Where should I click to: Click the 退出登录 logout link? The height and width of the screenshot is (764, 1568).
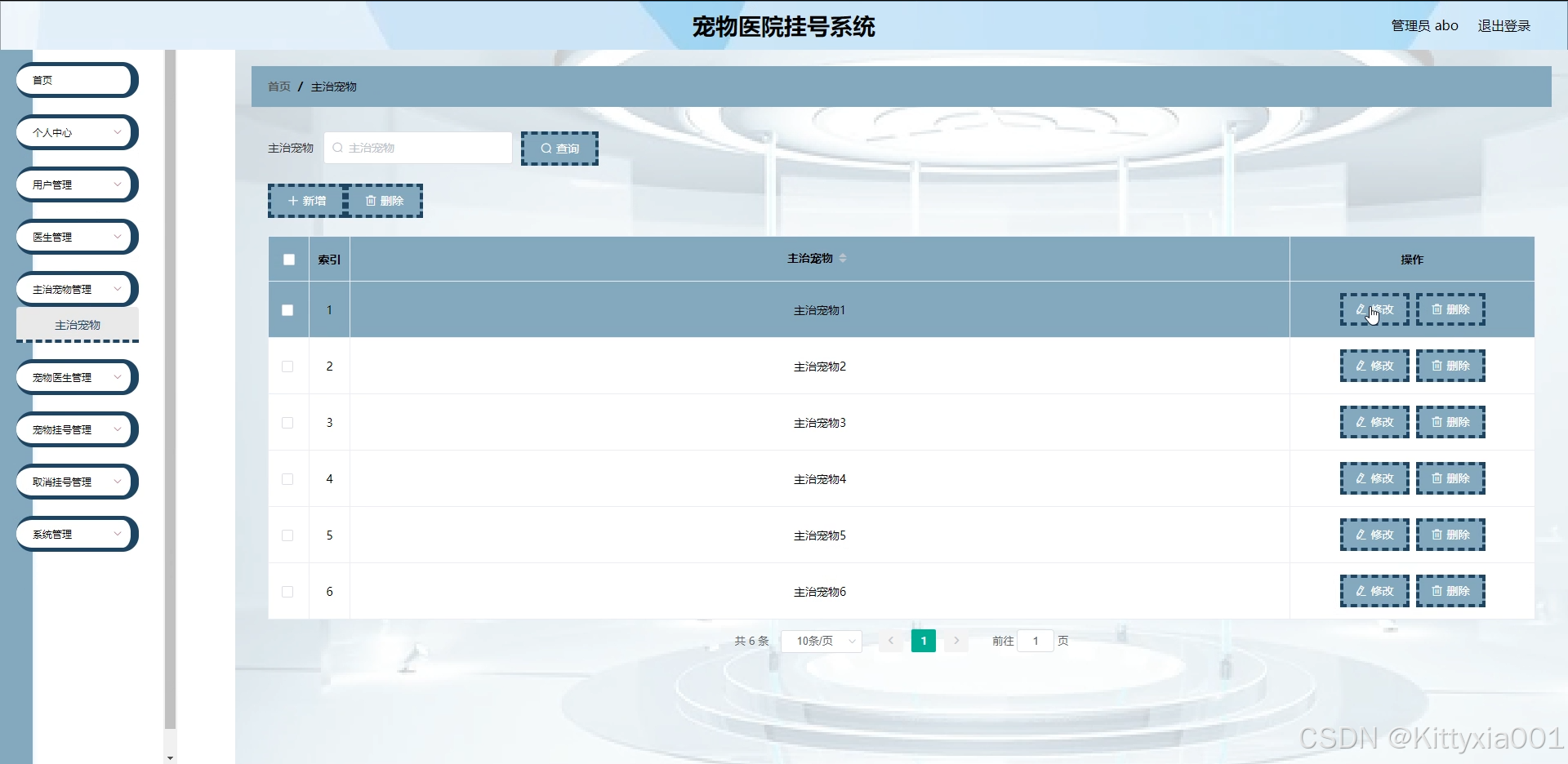1503,26
